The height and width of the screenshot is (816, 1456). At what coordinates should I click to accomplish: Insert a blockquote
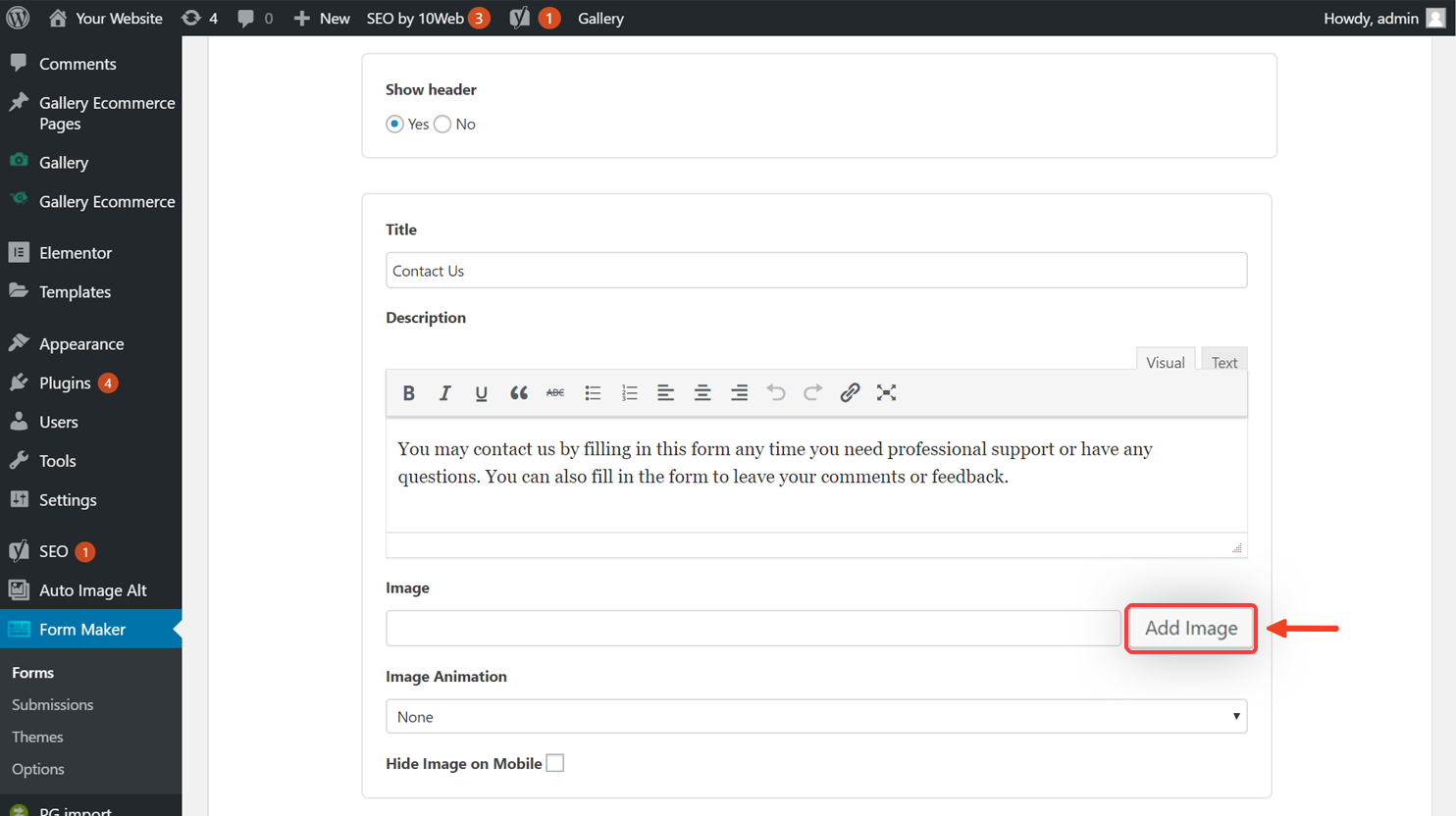pyautogui.click(x=518, y=392)
